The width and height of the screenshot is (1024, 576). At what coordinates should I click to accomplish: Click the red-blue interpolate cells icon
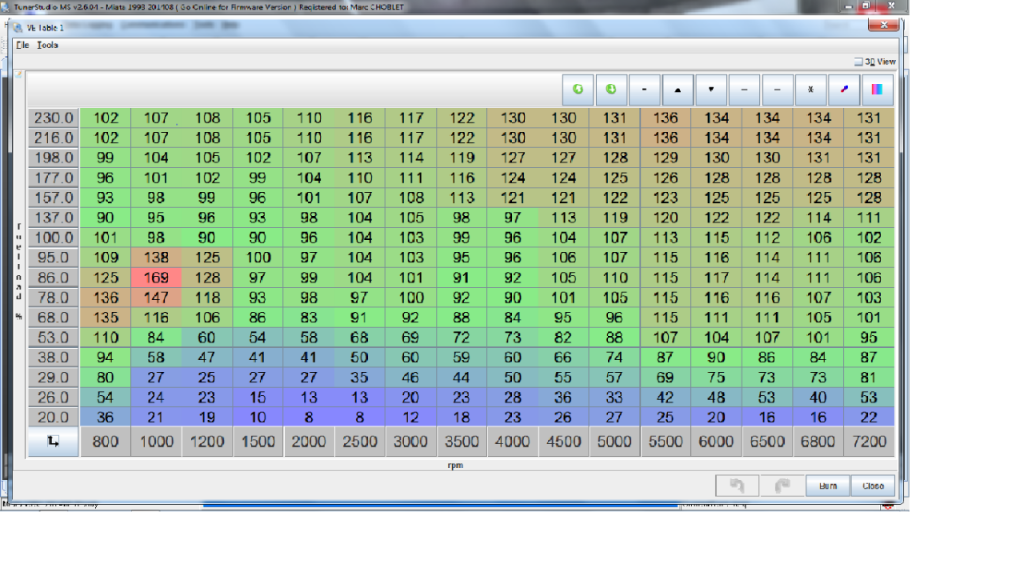coord(844,89)
